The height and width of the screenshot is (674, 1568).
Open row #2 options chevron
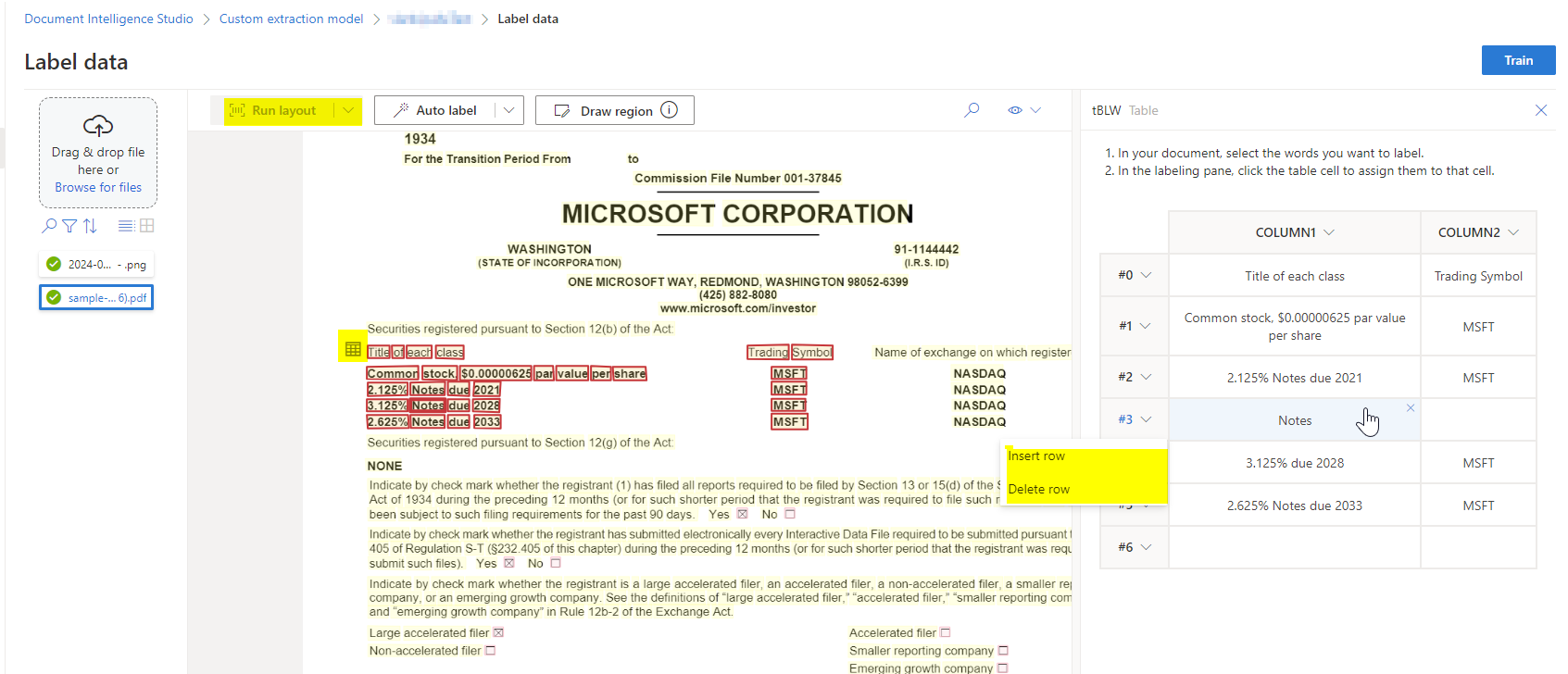pyautogui.click(x=1146, y=377)
